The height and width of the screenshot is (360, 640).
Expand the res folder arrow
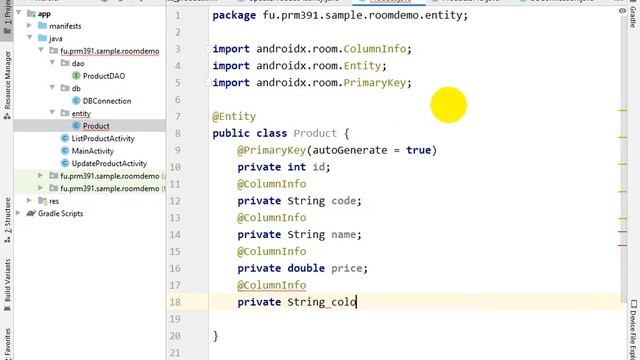click(29, 200)
